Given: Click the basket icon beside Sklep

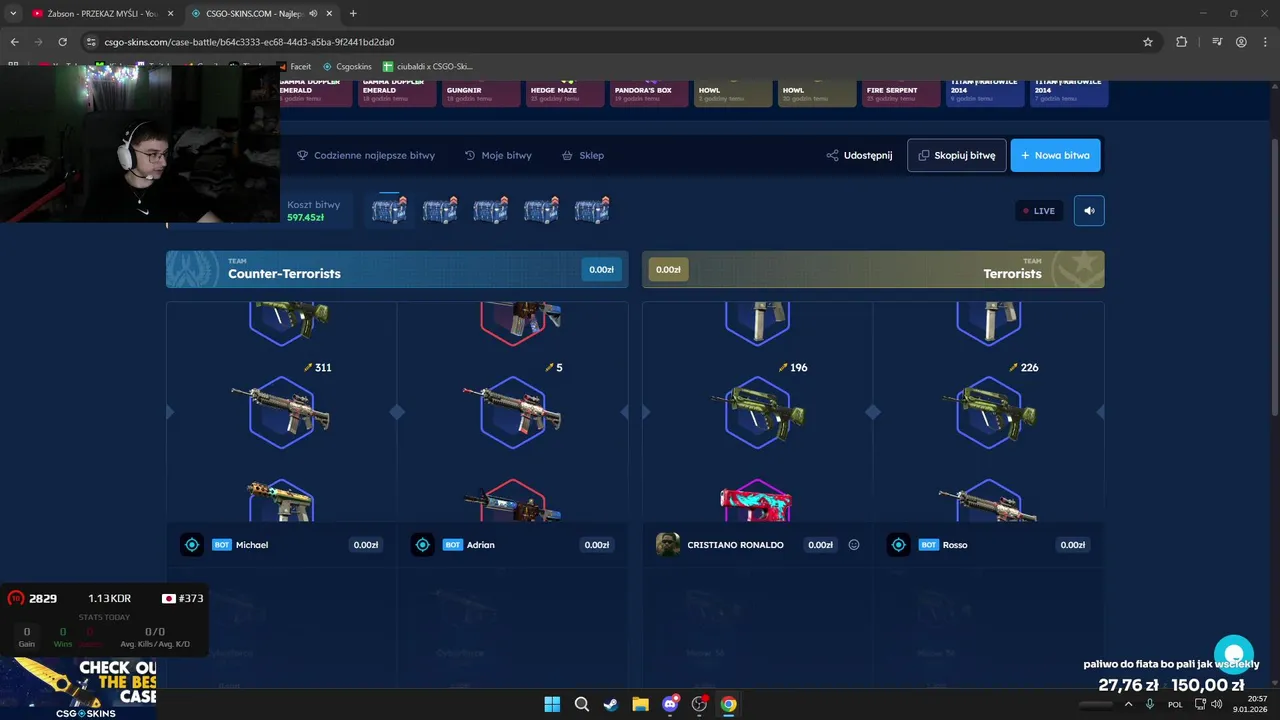Looking at the screenshot, I should click(567, 156).
